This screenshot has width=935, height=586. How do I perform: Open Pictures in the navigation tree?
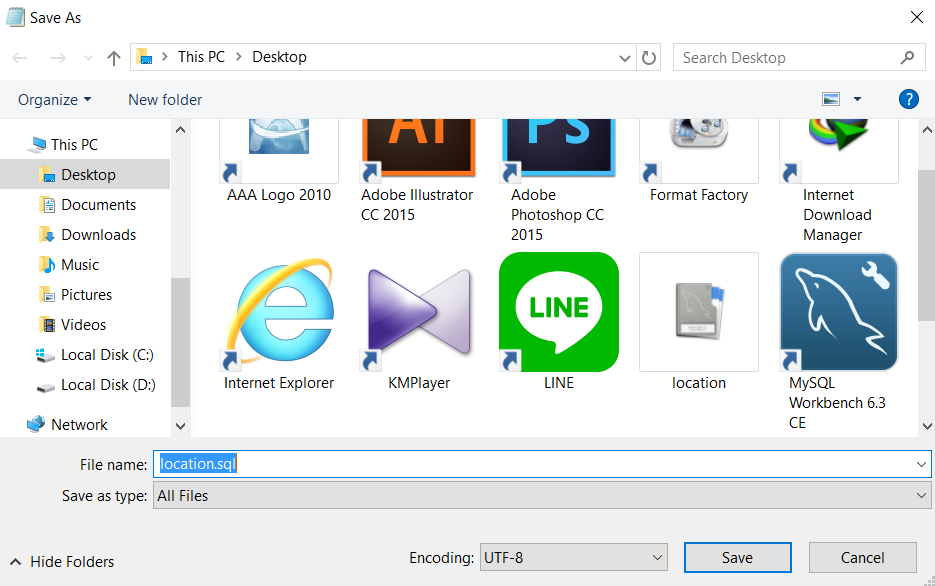[x=86, y=294]
